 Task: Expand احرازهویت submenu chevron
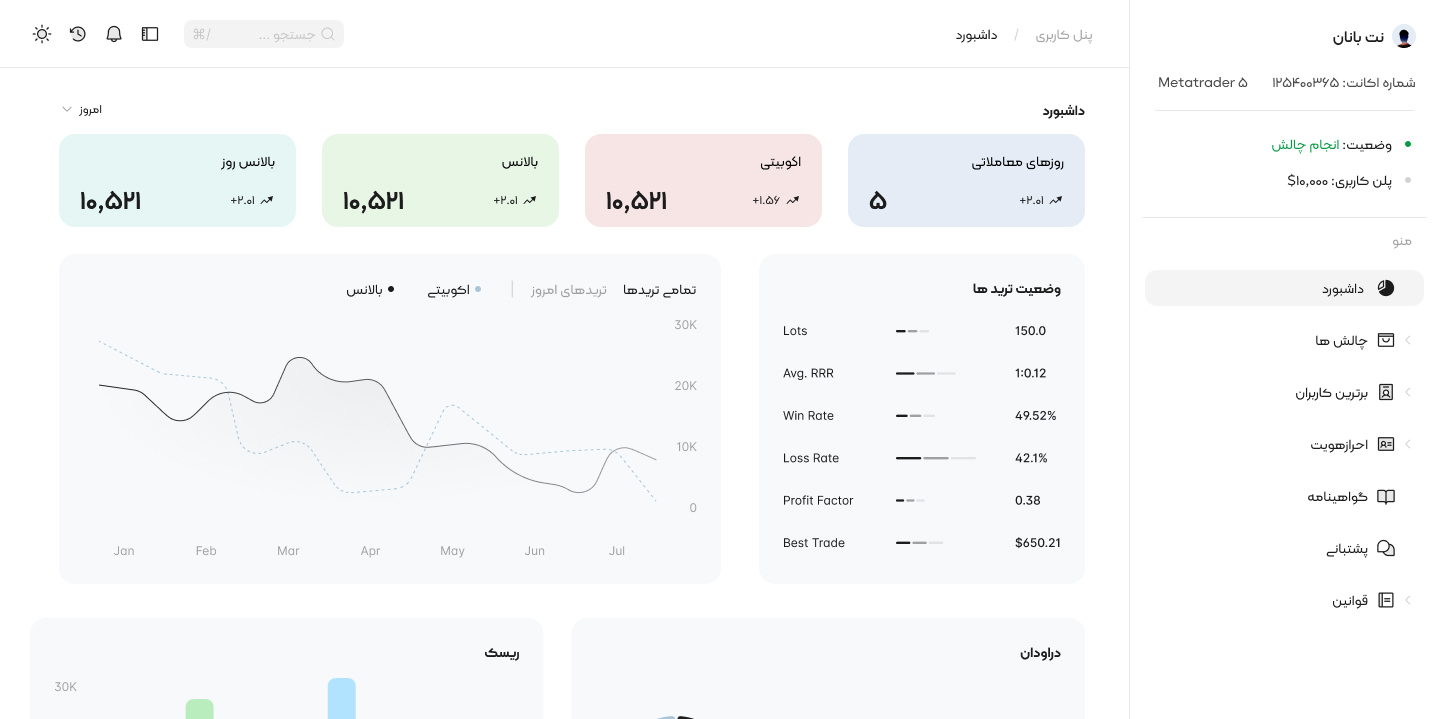point(1408,444)
